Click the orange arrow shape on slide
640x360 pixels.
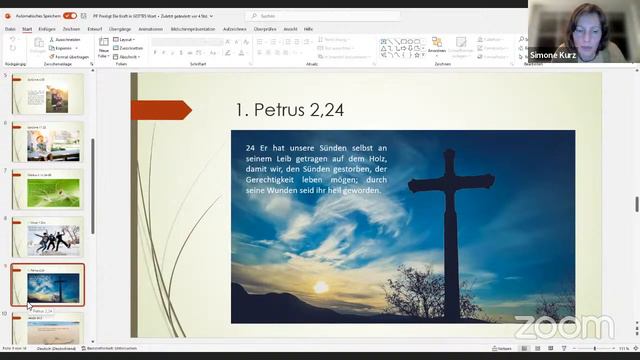pyautogui.click(x=161, y=110)
